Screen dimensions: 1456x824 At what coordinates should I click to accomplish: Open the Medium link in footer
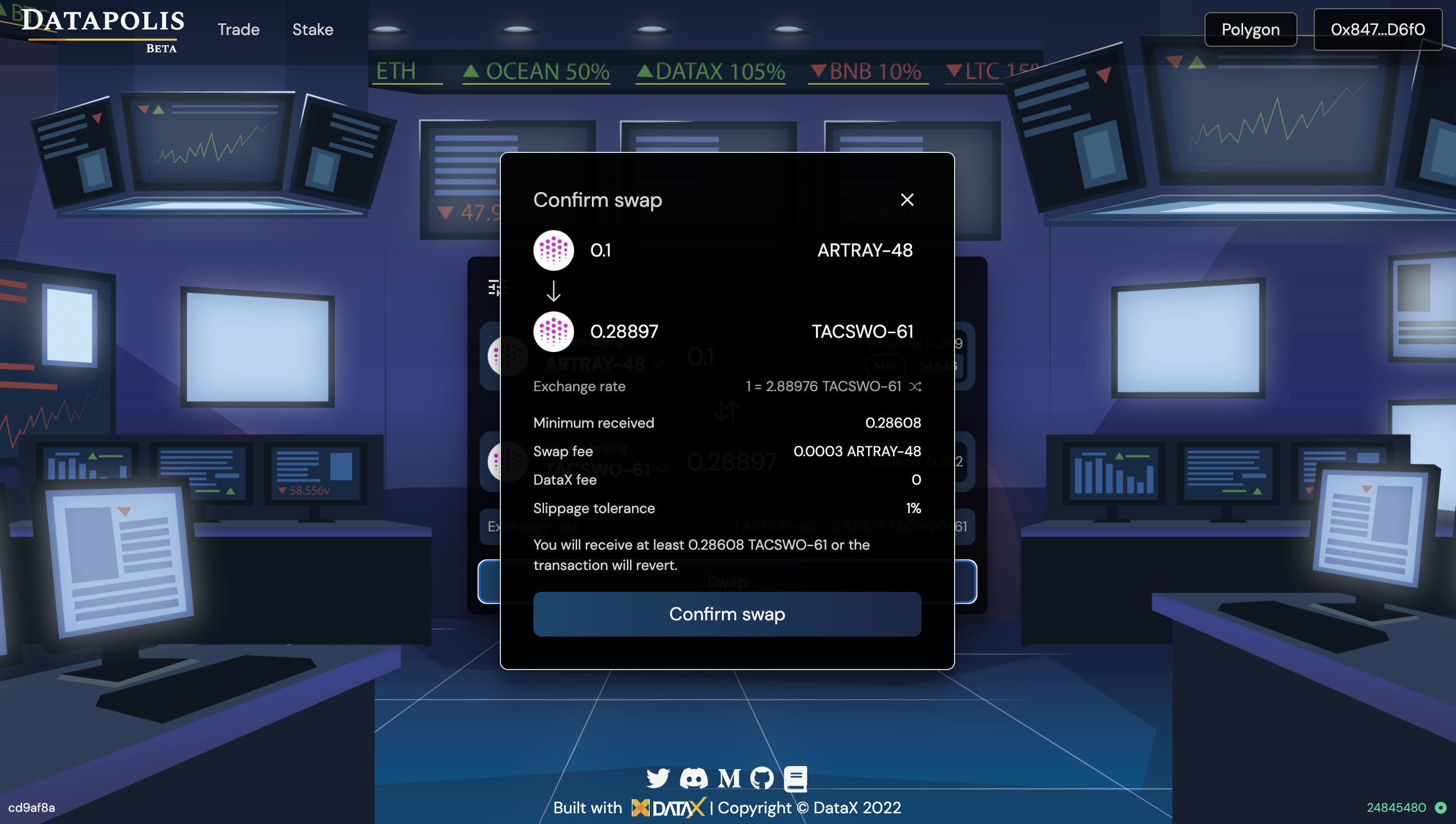coord(729,778)
